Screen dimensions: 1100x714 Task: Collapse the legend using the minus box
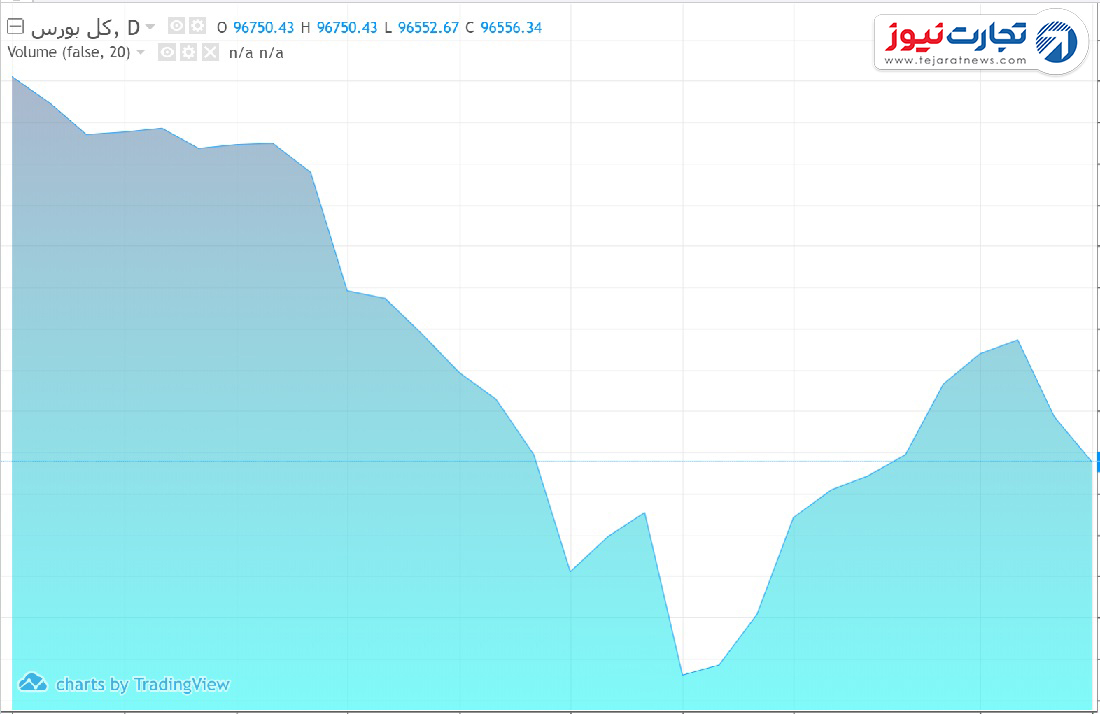click(x=15, y=27)
